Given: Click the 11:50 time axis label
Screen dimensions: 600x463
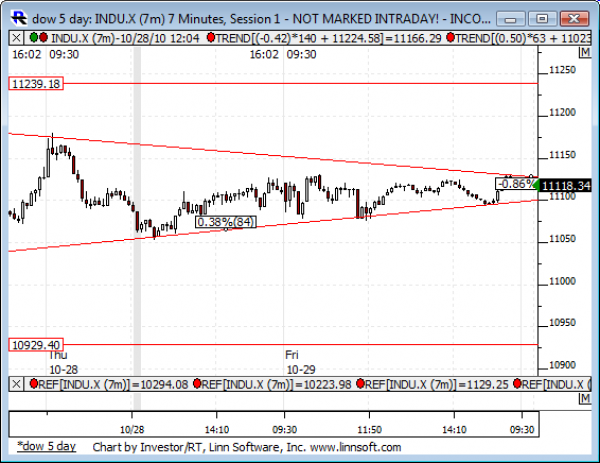Looking at the screenshot, I should pos(369,430).
